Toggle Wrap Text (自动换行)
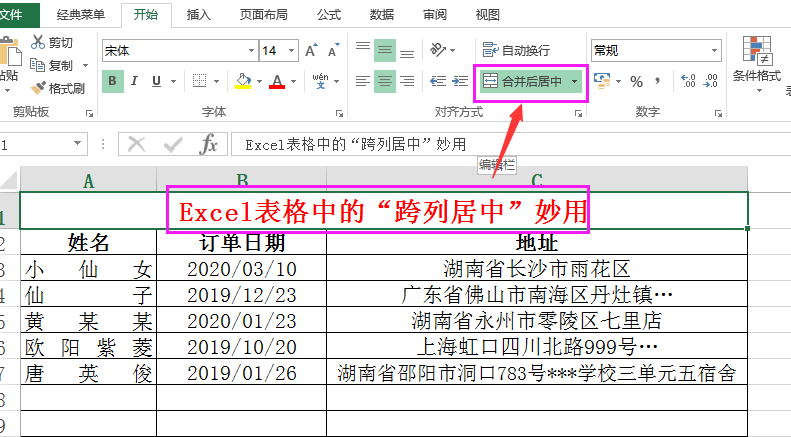 [x=516, y=50]
